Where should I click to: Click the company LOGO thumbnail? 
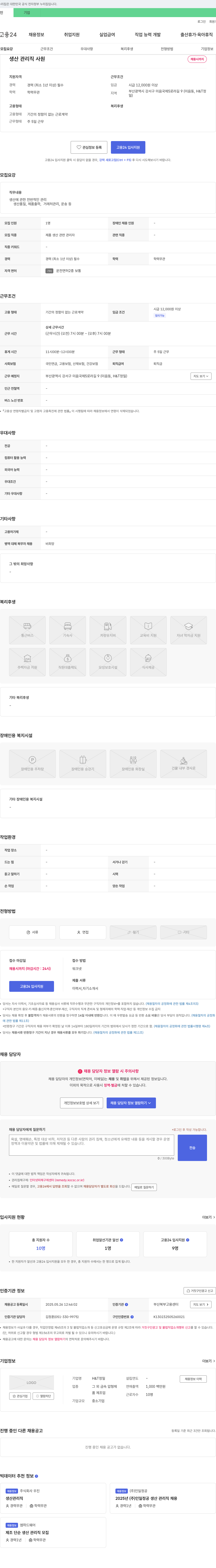click(32, 1382)
